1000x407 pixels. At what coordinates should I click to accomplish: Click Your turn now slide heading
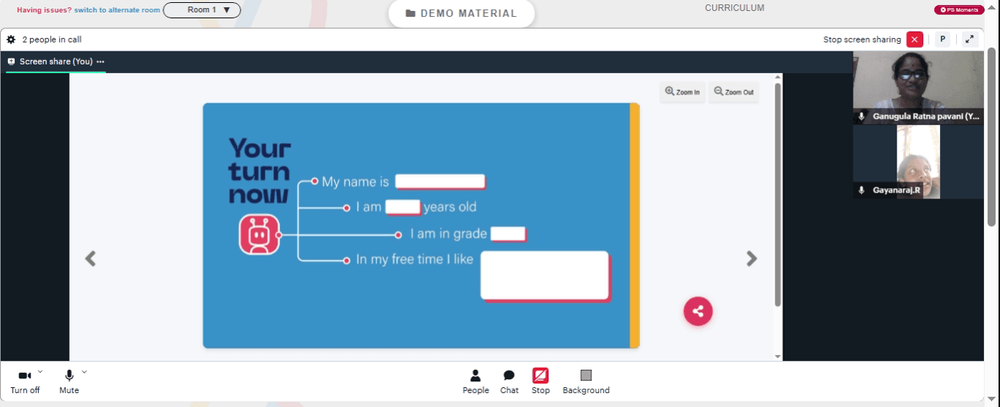(x=260, y=172)
